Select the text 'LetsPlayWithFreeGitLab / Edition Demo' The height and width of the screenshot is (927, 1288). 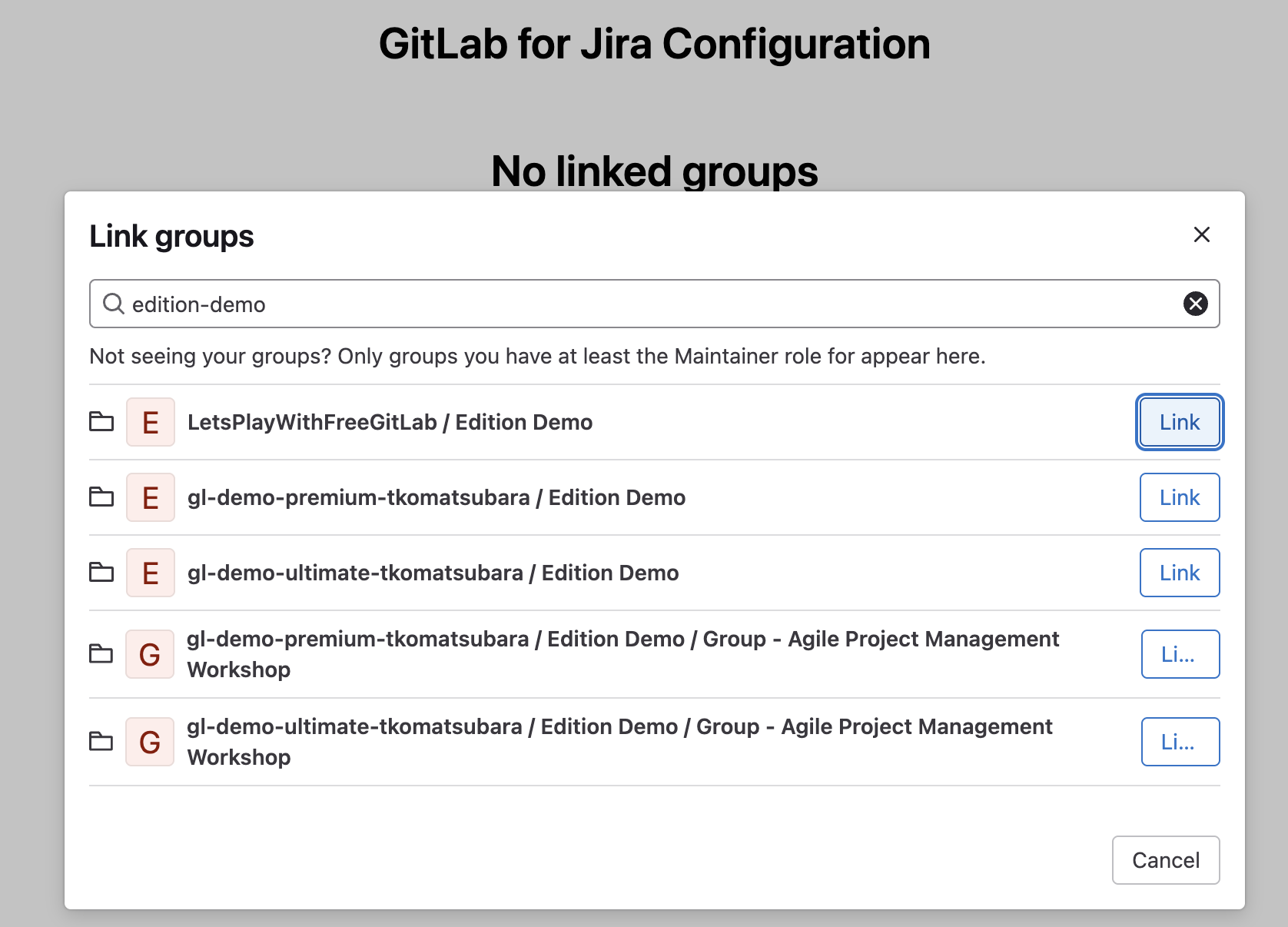click(x=390, y=422)
